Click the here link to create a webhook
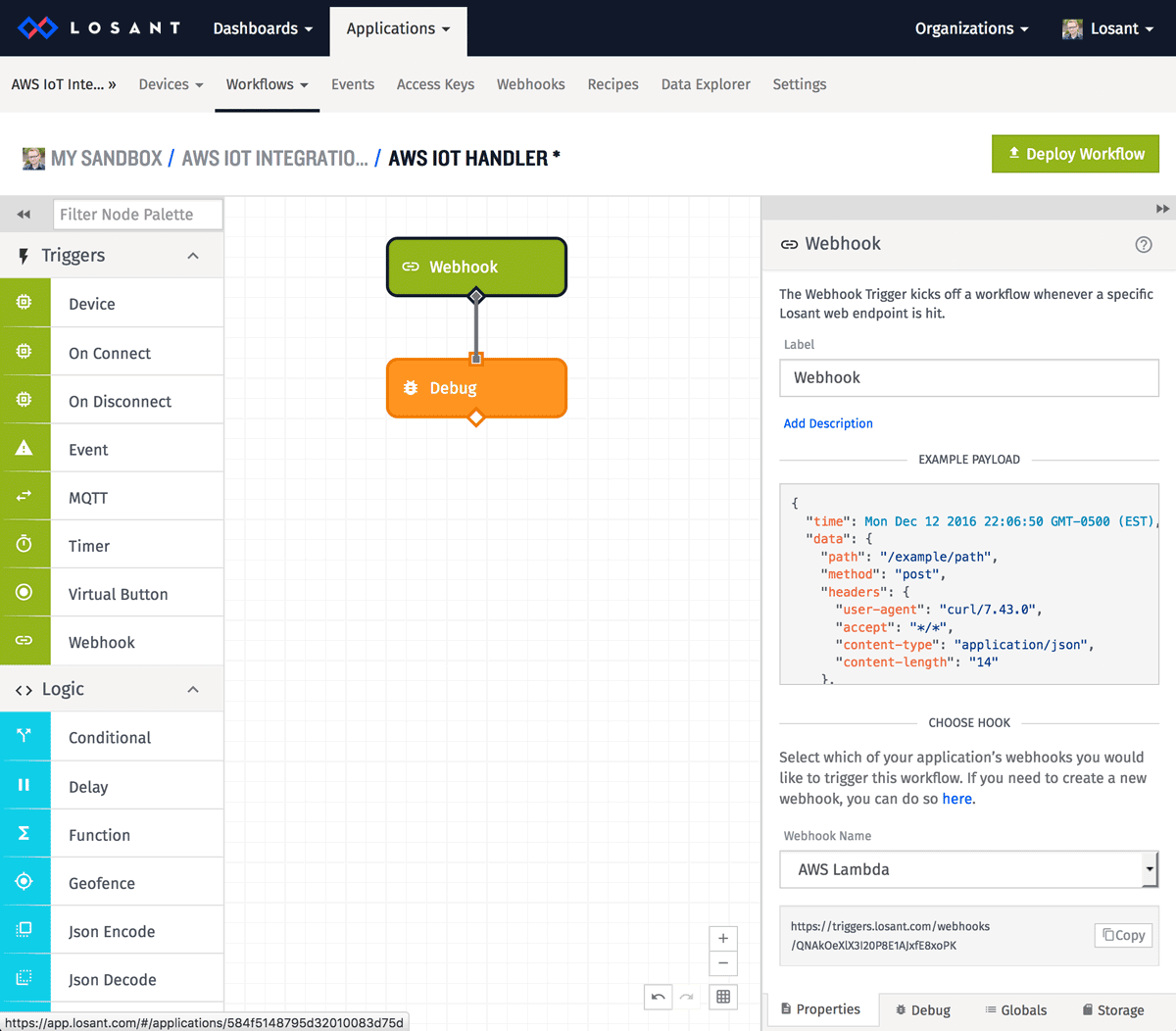 coord(956,798)
